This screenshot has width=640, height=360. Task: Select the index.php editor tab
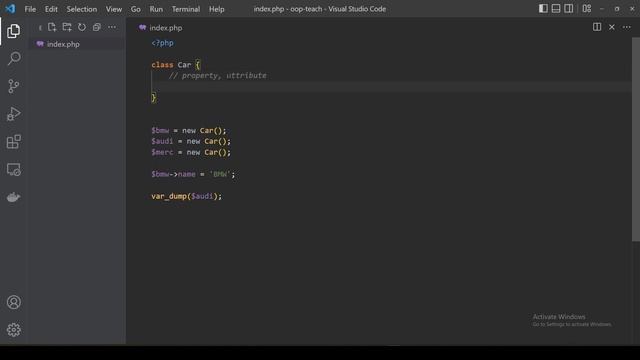click(x=160, y=28)
